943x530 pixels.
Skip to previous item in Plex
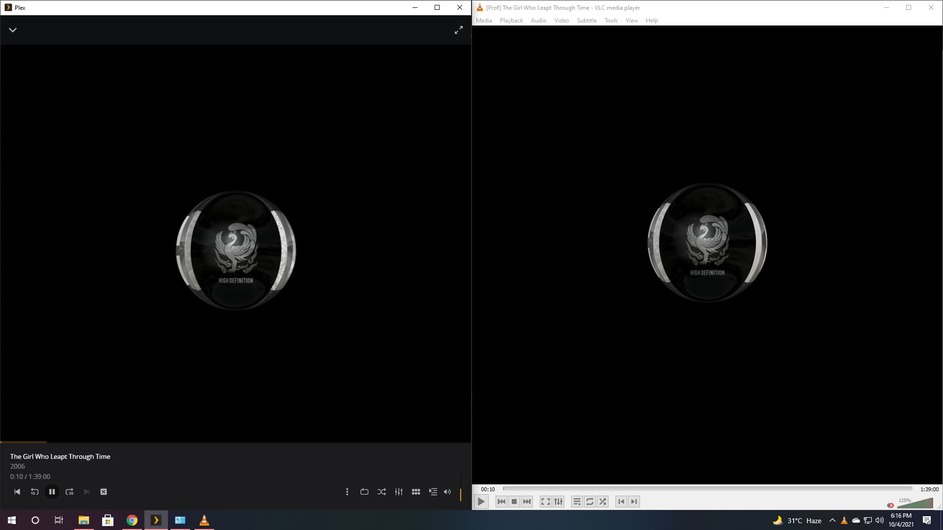point(17,491)
